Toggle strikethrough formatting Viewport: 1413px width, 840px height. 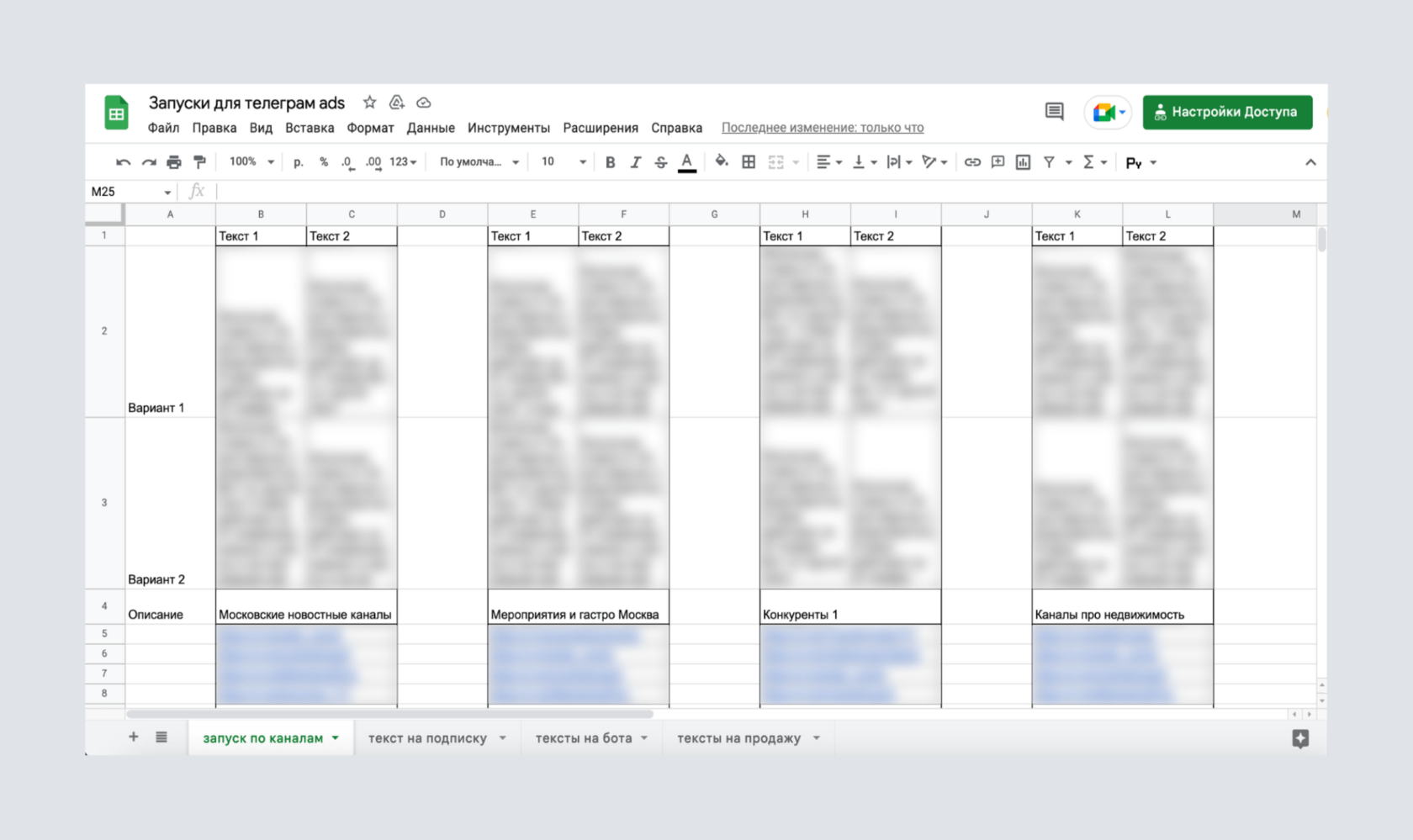point(661,162)
